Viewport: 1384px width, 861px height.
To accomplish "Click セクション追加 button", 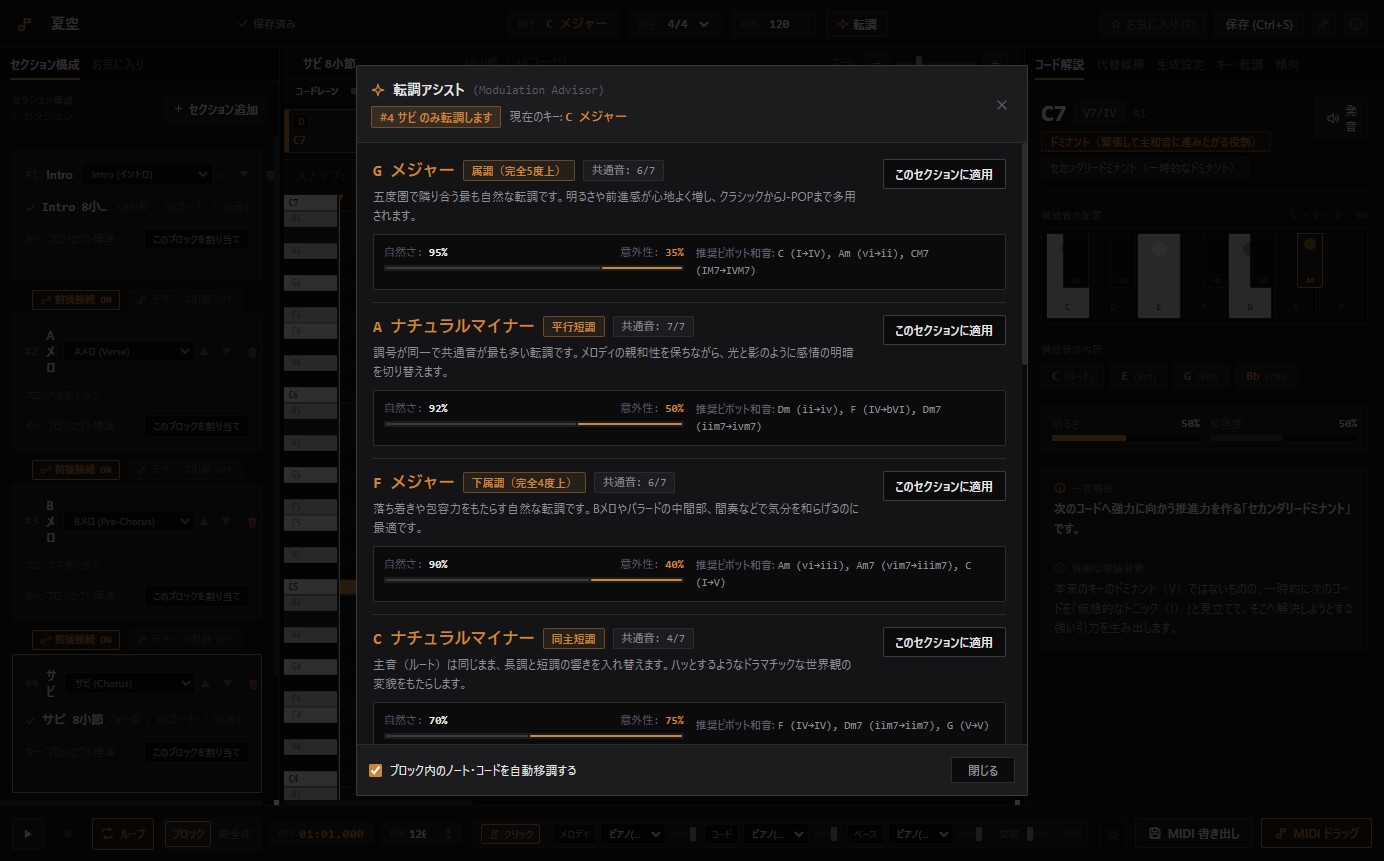I will pyautogui.click(x=216, y=109).
